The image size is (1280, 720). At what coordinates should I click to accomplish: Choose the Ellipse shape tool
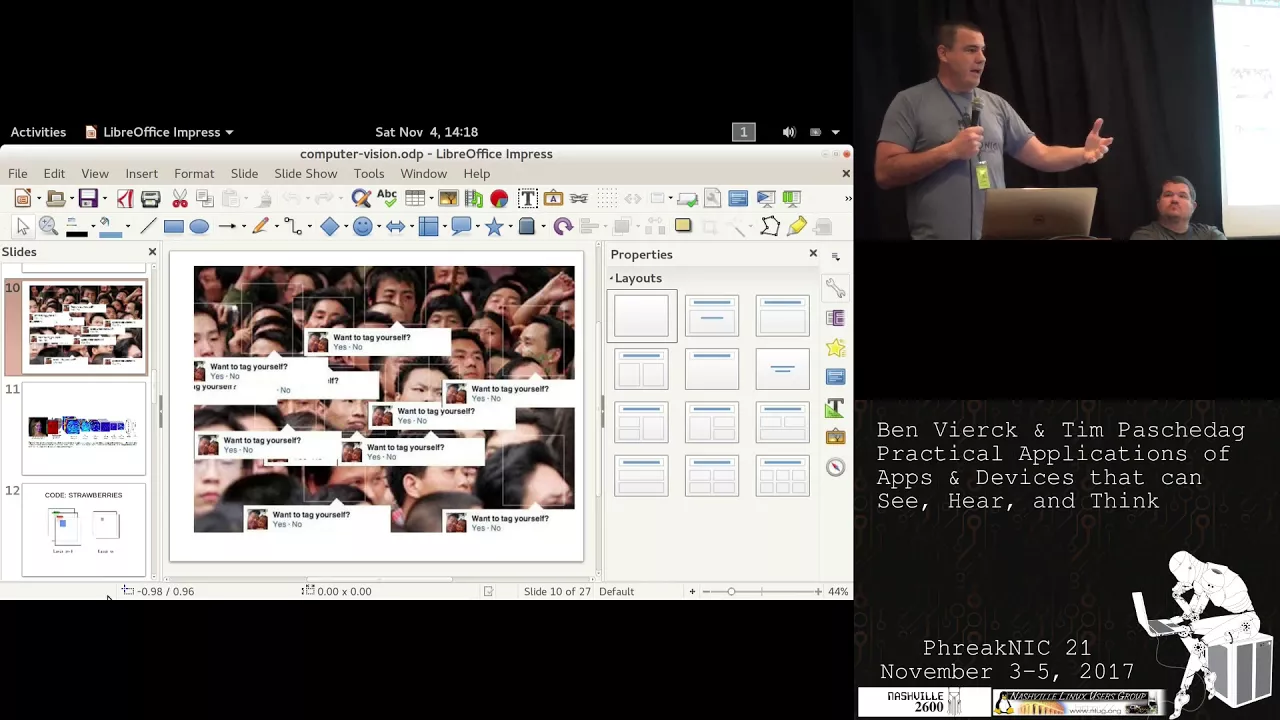tap(199, 227)
